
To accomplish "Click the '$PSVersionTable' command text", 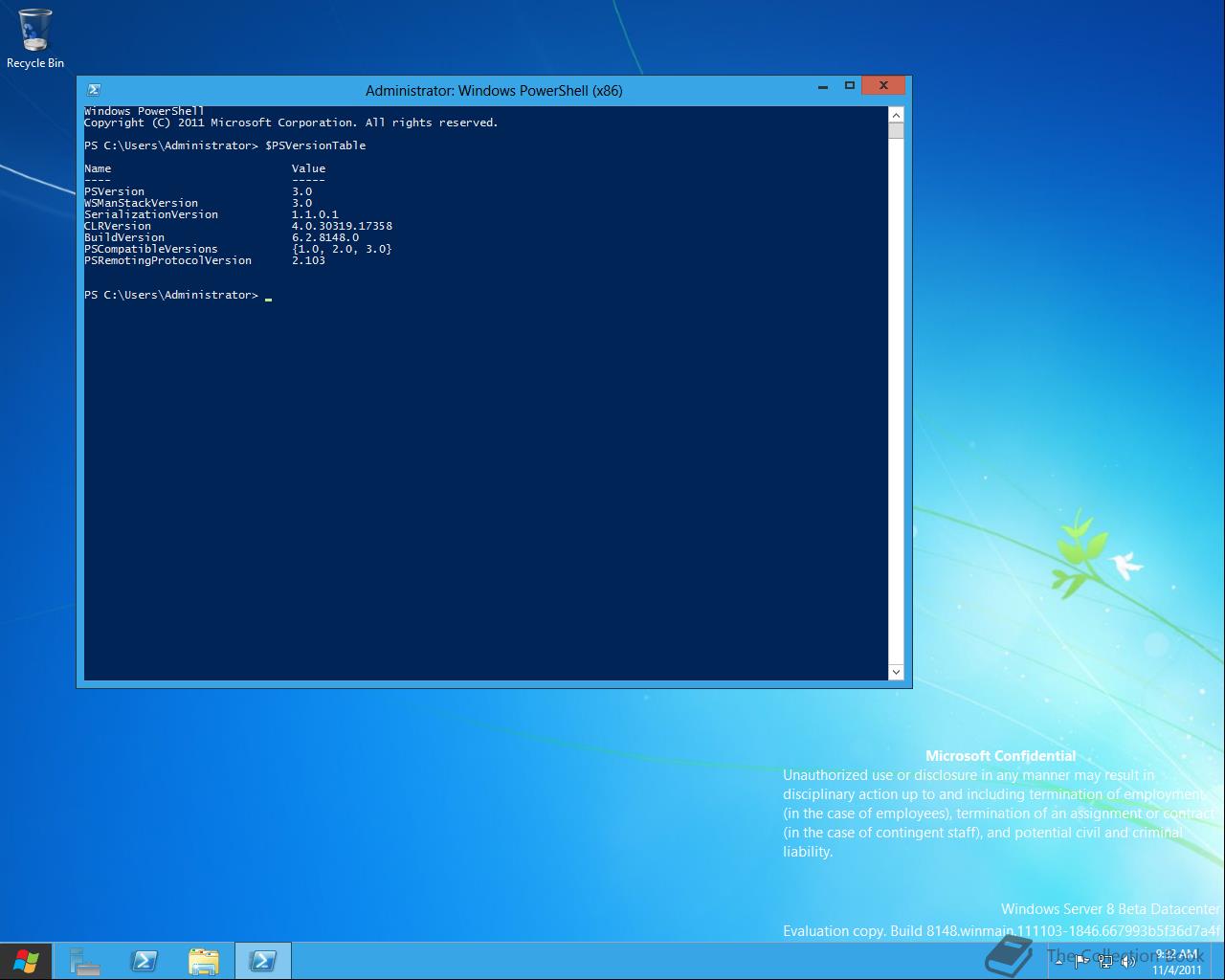I will 316,145.
